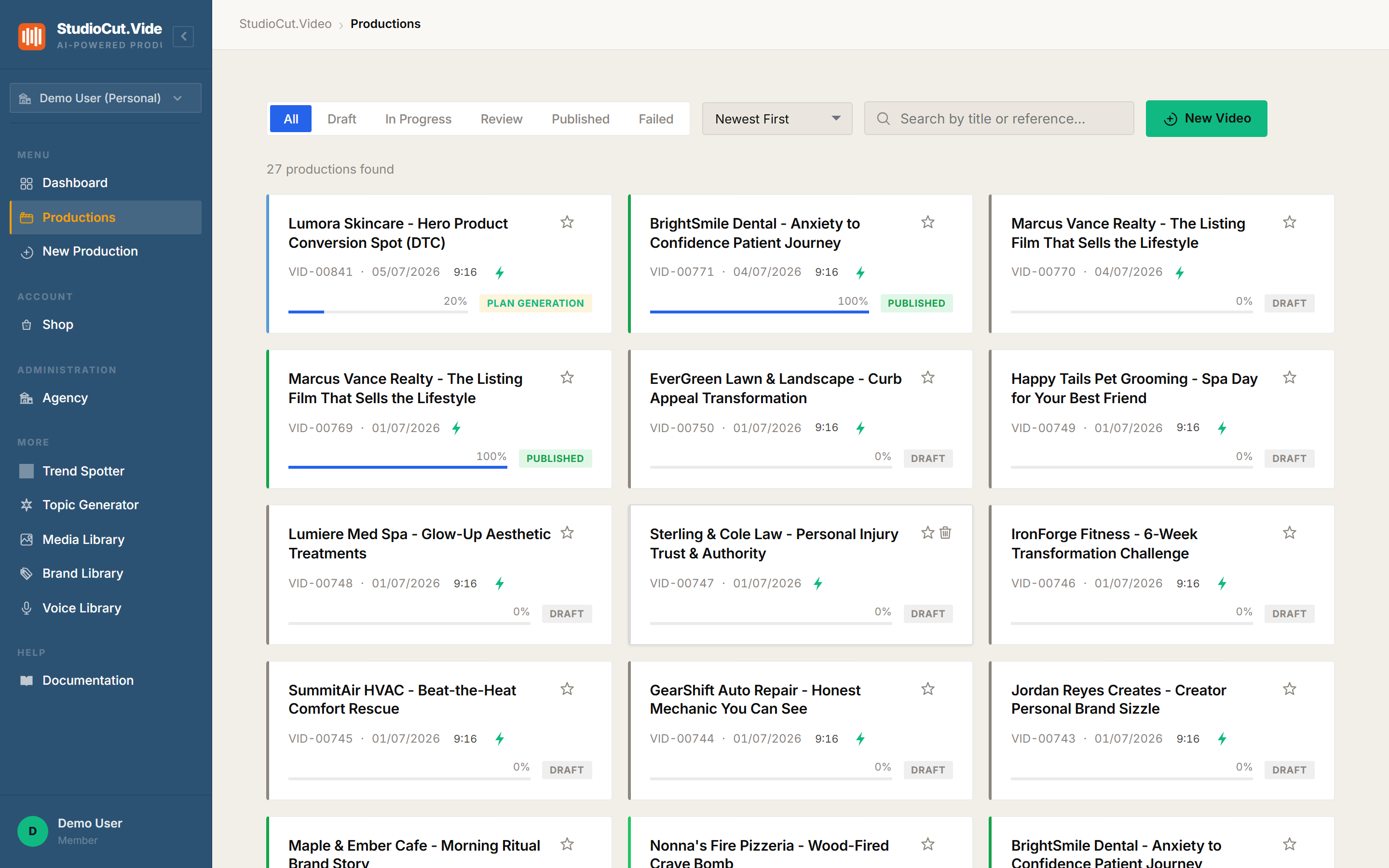Star the Marcus Vance Realty VID-00769 card

[x=567, y=378]
